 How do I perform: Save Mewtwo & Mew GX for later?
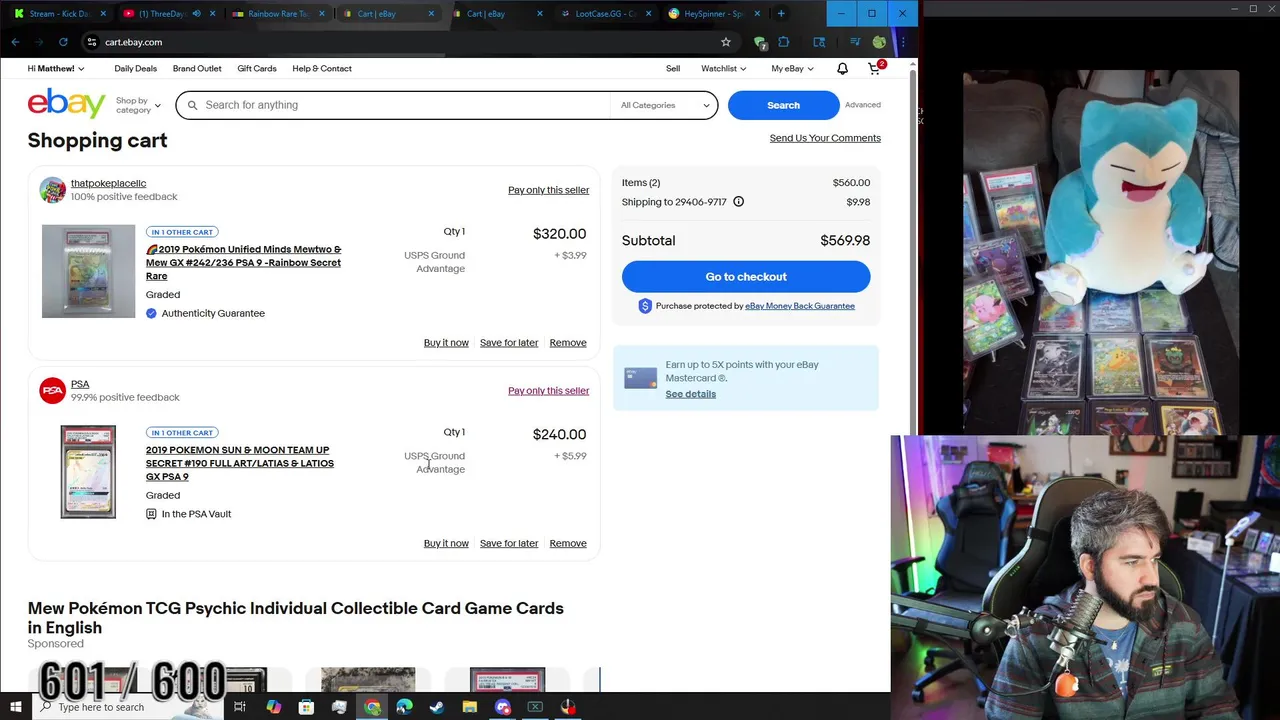pos(509,343)
